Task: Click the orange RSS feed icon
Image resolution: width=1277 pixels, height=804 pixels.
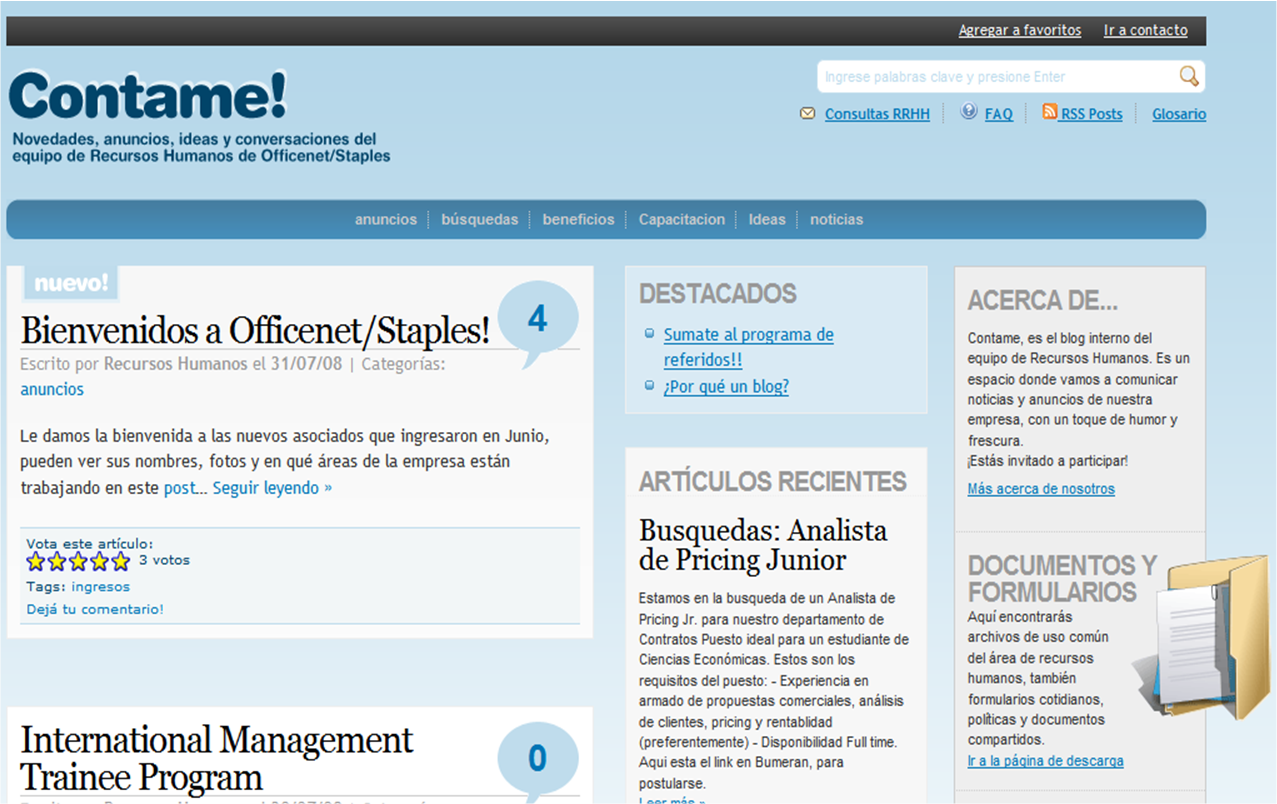Action: 1049,112
